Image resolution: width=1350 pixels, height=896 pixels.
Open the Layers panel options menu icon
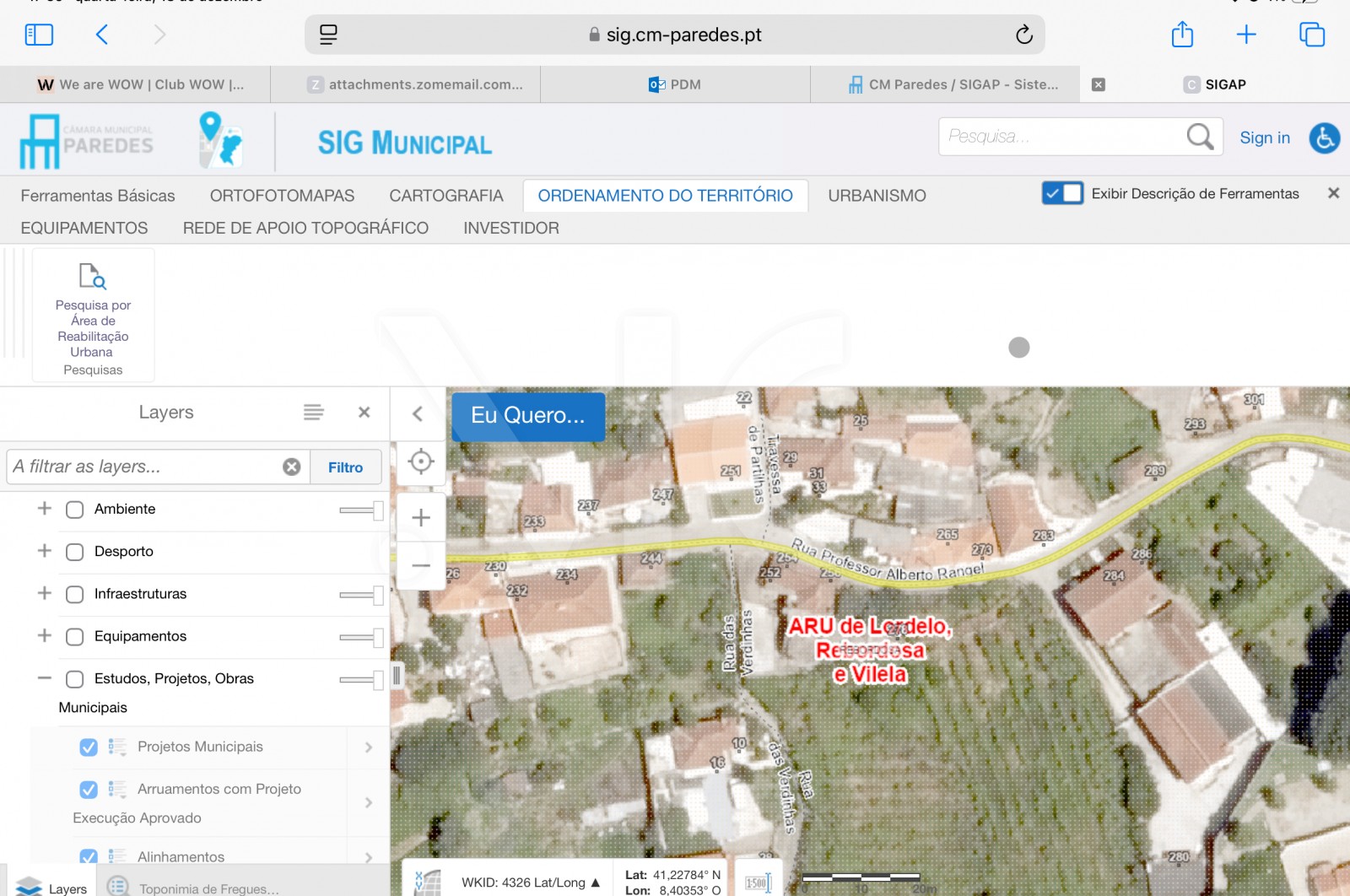click(x=313, y=413)
